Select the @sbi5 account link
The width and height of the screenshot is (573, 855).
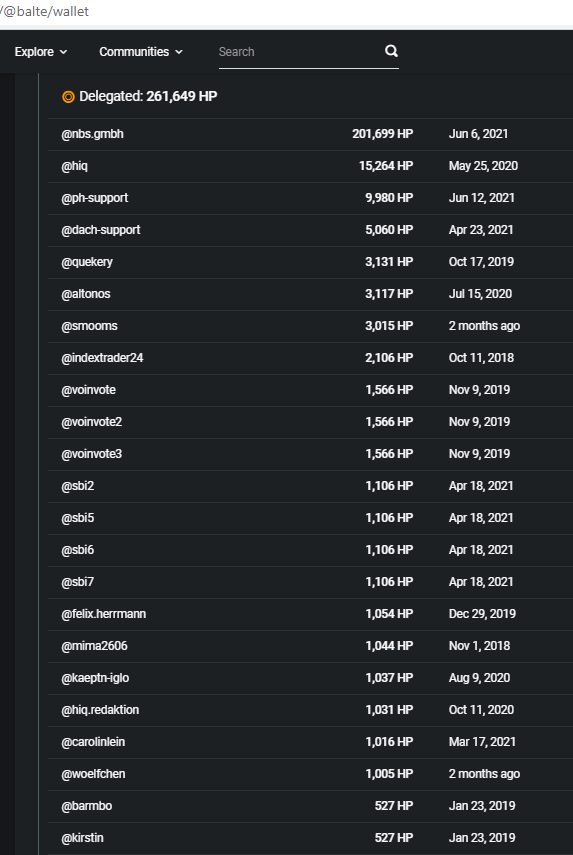coord(77,518)
